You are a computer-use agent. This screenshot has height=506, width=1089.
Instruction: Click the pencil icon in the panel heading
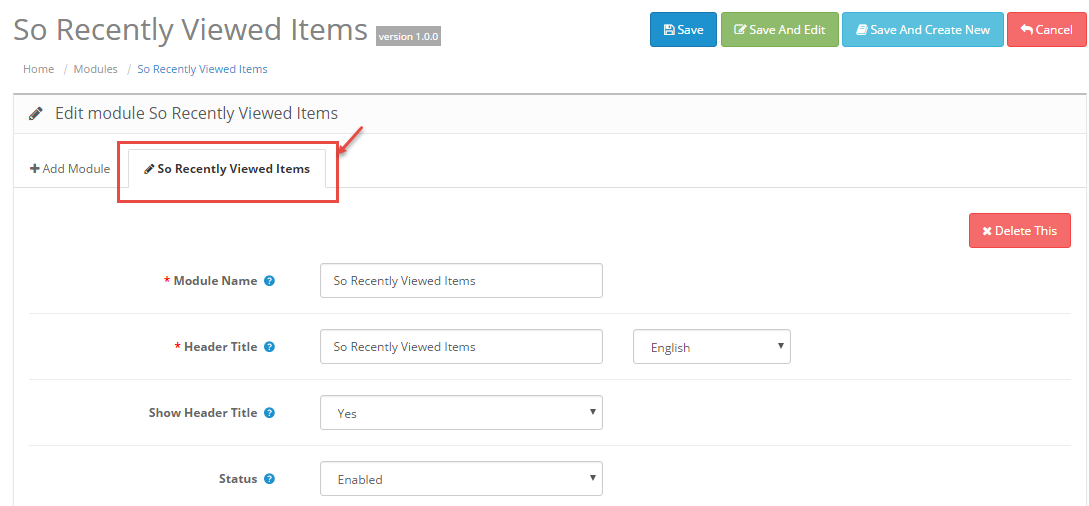coord(36,114)
